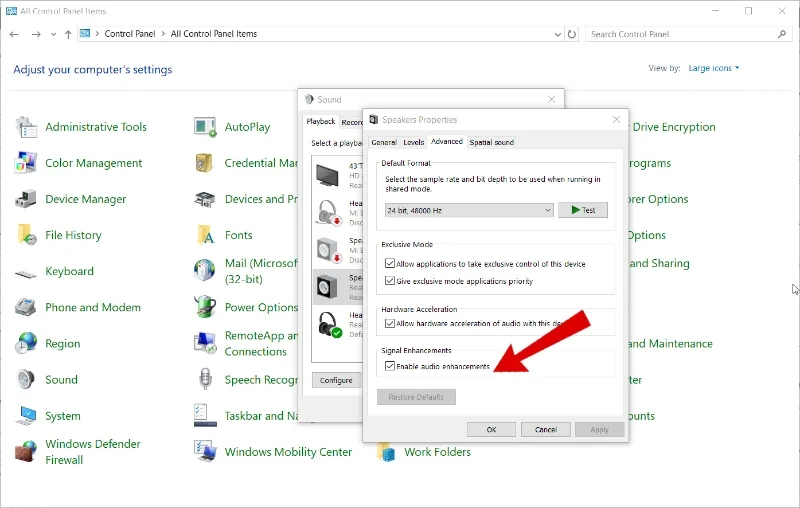Toggle Allow applications to take exclusive control

[x=390, y=264]
